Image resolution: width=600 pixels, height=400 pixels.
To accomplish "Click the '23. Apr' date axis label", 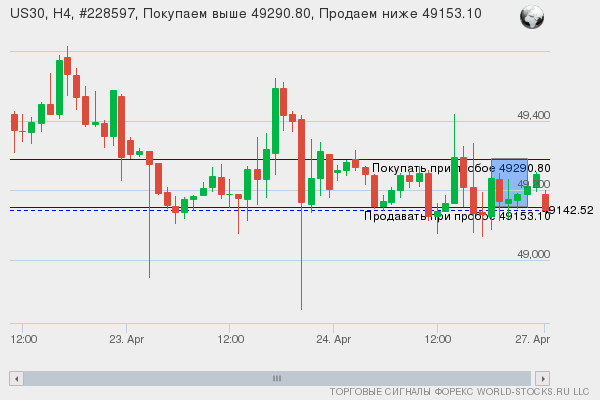I will (127, 339).
